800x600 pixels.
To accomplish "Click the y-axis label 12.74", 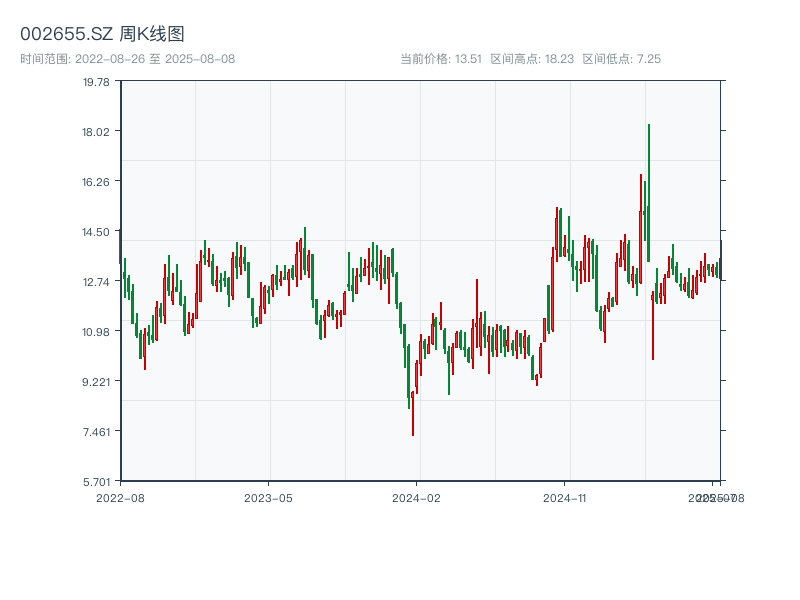I will (x=96, y=282).
